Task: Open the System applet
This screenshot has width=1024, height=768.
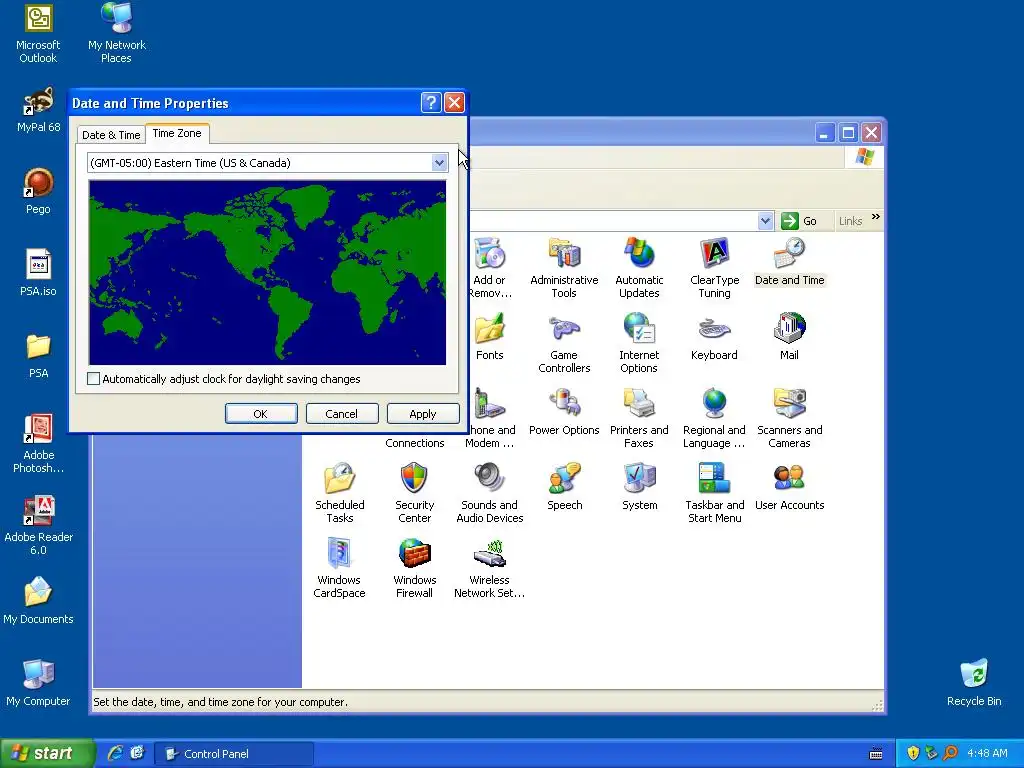Action: point(639,487)
